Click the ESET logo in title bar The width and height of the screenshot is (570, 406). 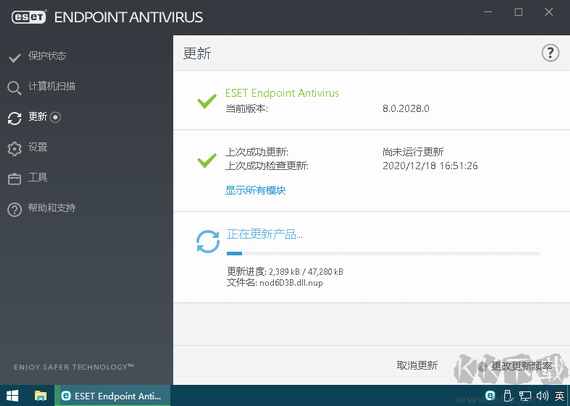(x=29, y=17)
